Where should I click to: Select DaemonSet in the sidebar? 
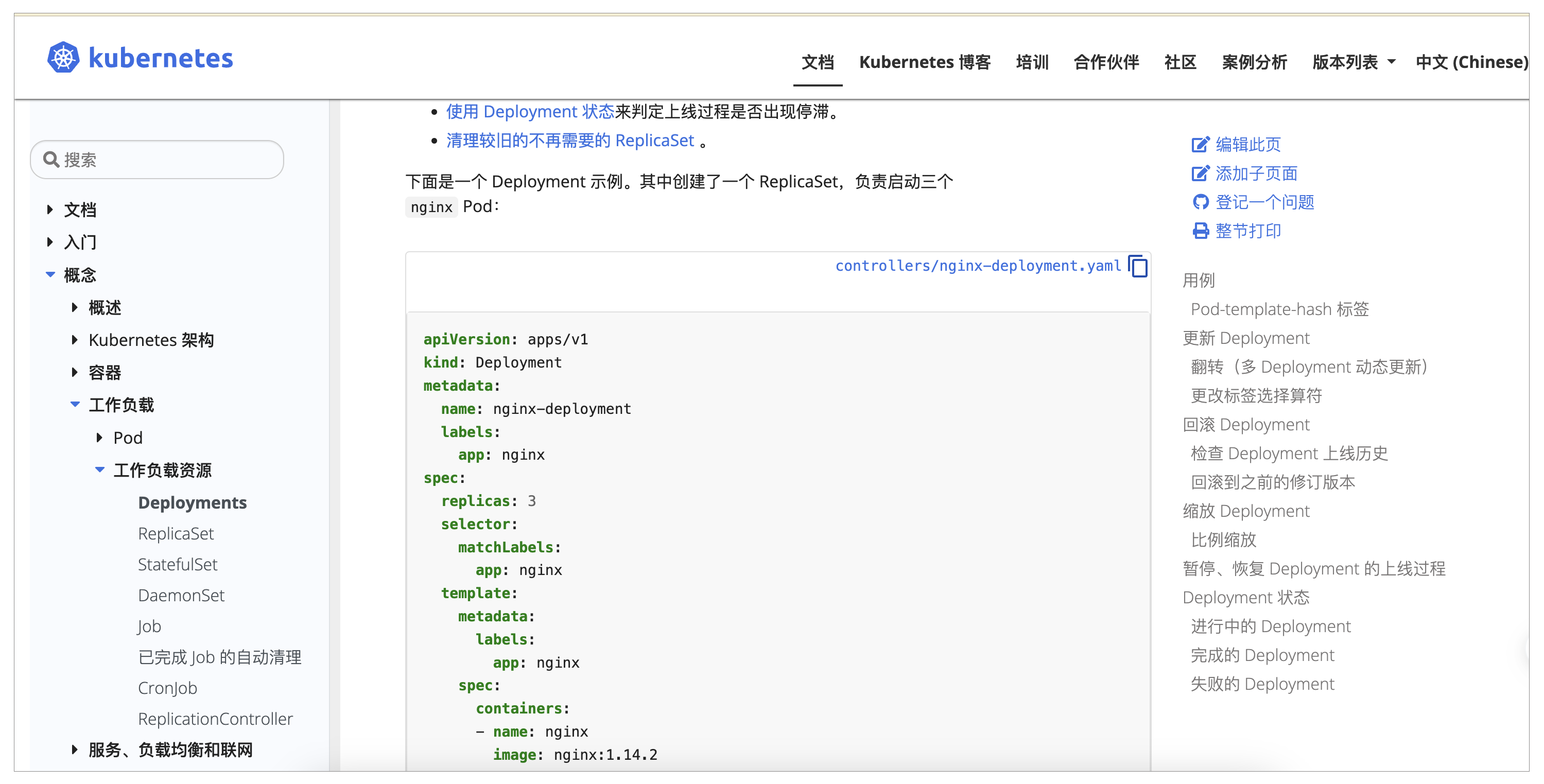coord(181,595)
